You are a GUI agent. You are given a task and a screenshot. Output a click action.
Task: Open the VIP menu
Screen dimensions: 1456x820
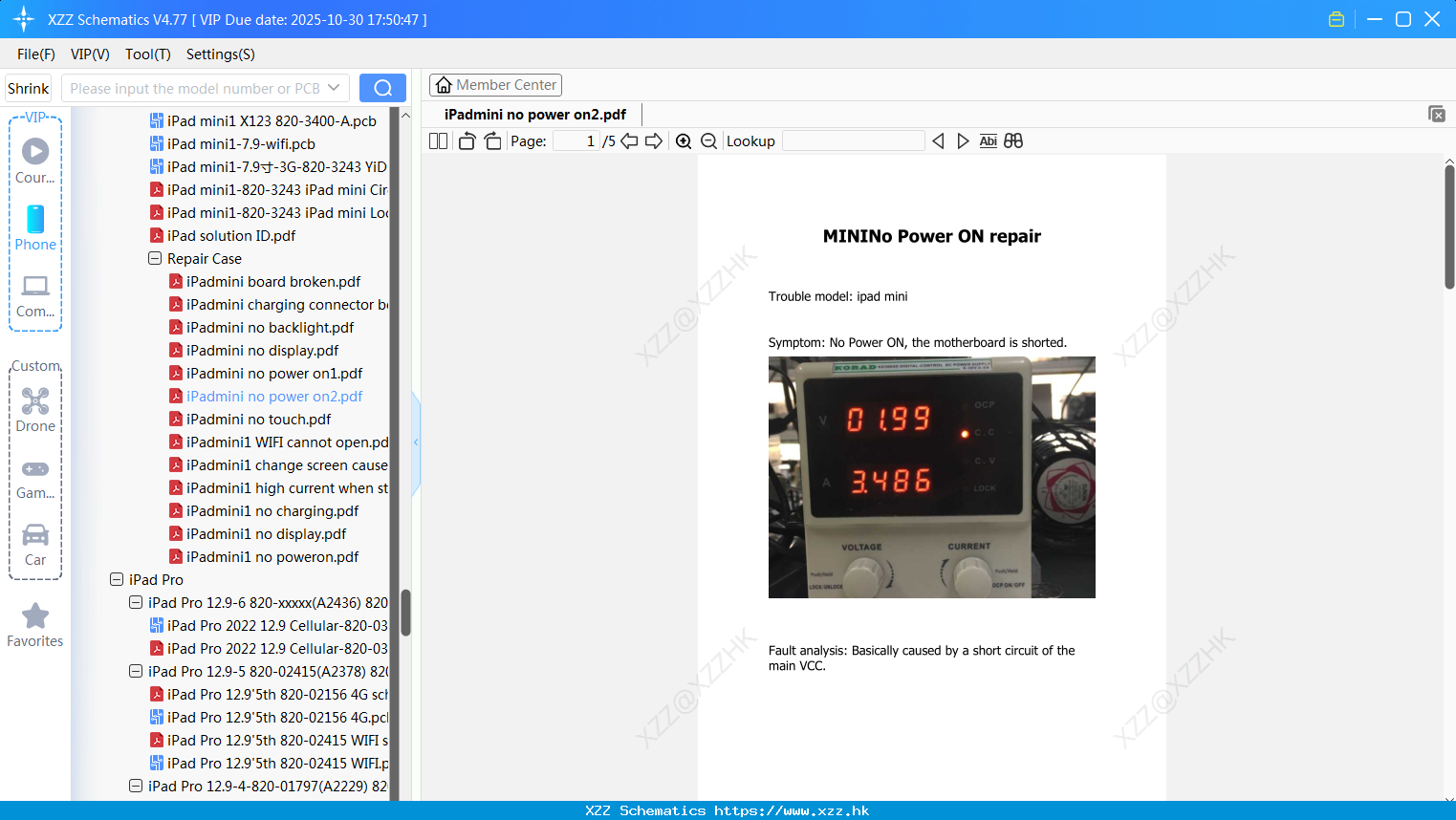pos(90,54)
